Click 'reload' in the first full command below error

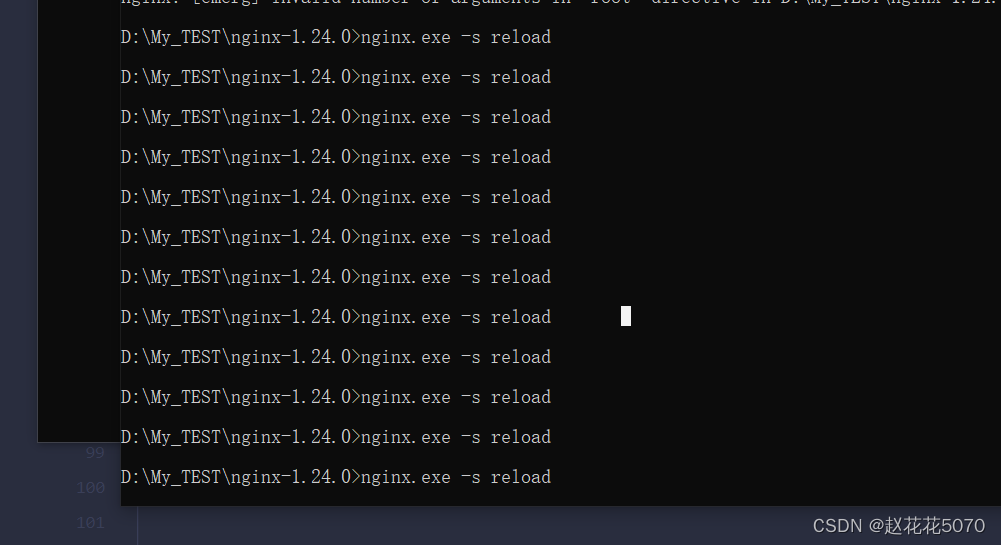click(x=520, y=37)
